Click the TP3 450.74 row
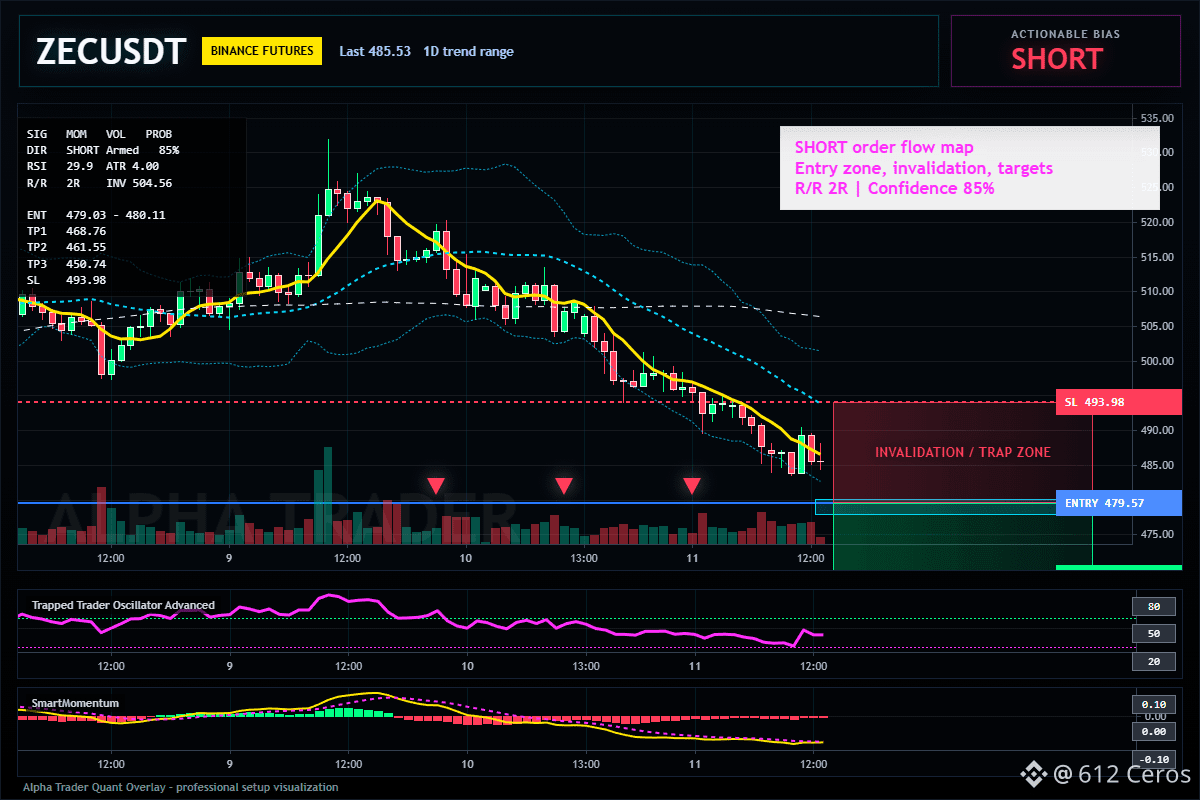 (x=67, y=263)
